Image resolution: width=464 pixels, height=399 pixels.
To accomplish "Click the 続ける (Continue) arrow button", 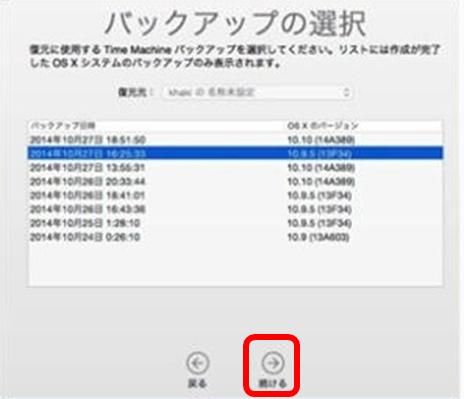I will (x=273, y=363).
